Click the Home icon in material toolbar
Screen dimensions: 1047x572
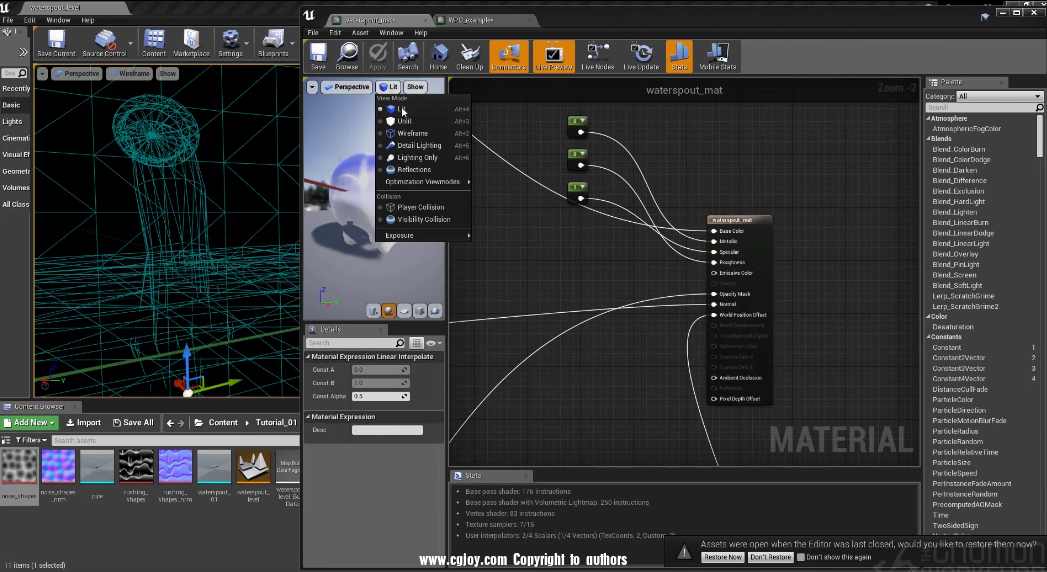coord(438,56)
